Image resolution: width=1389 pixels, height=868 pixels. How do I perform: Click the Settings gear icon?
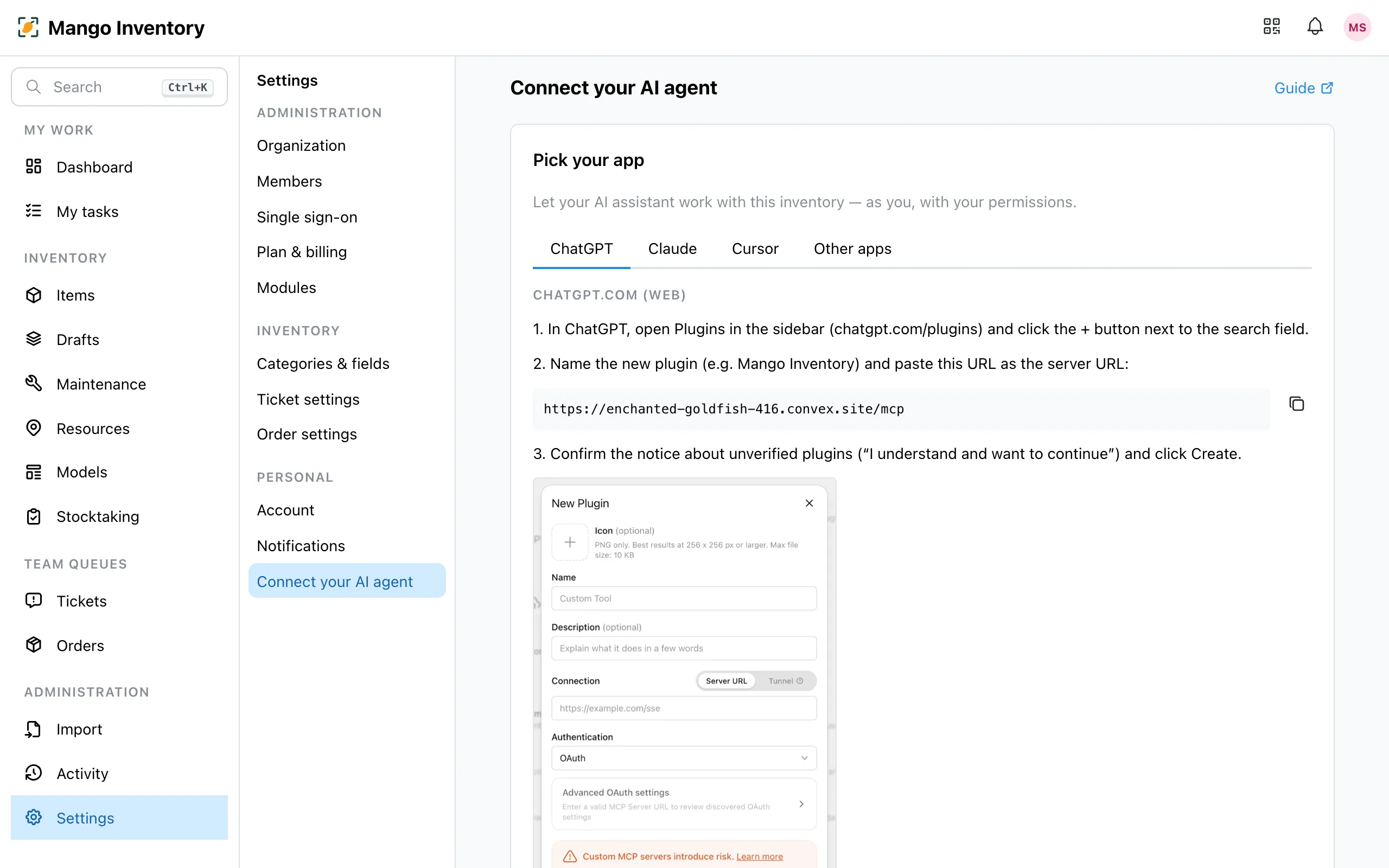[34, 817]
